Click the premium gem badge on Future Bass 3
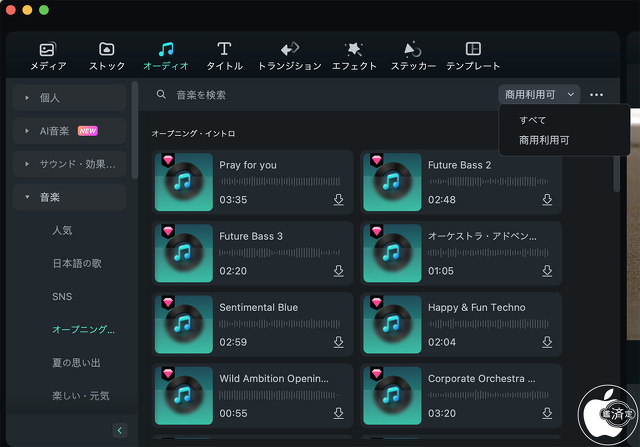 (168, 231)
